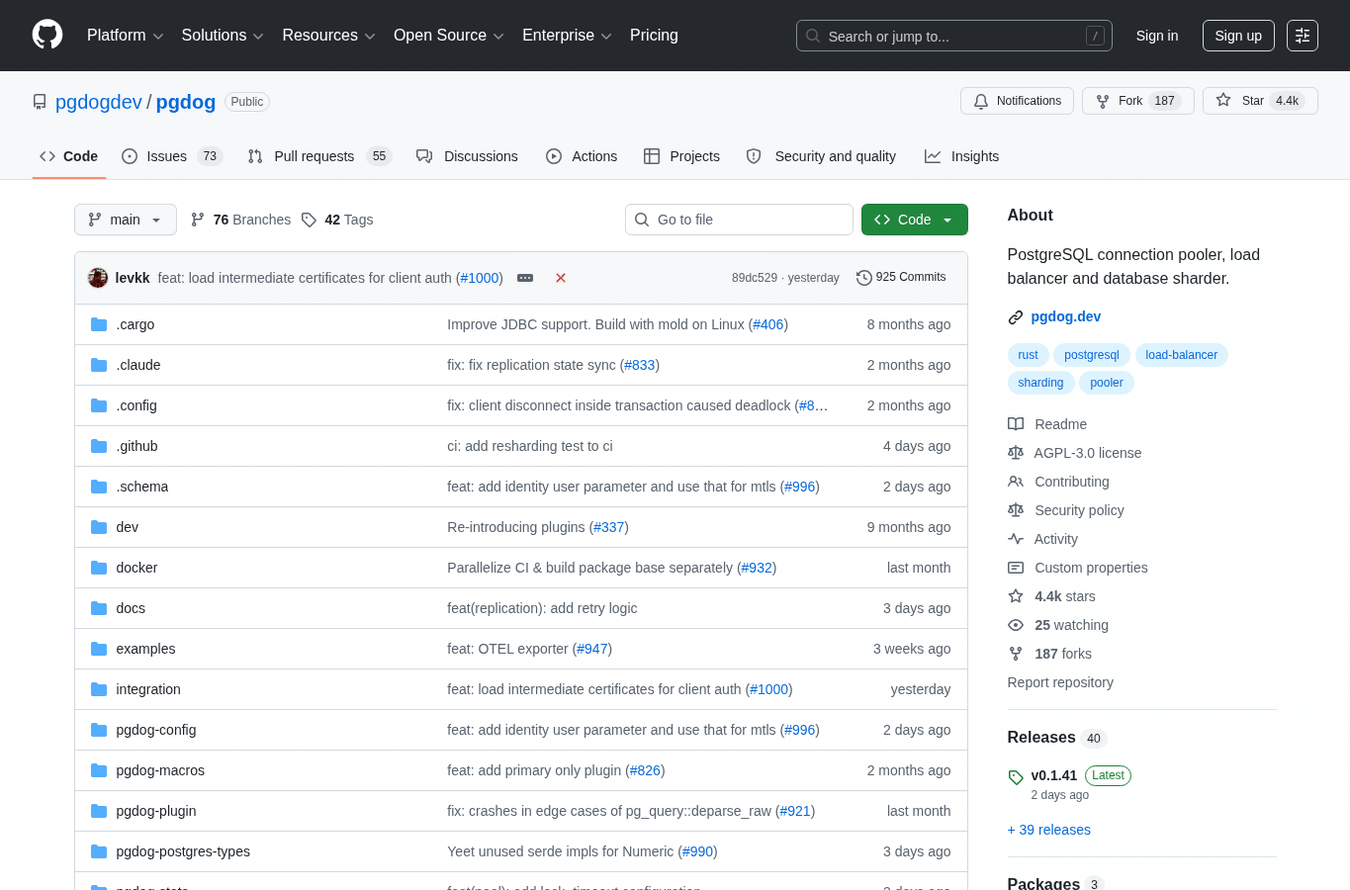Open the main branch selector dropdown
This screenshot has height=890, width=1350.
[125, 220]
